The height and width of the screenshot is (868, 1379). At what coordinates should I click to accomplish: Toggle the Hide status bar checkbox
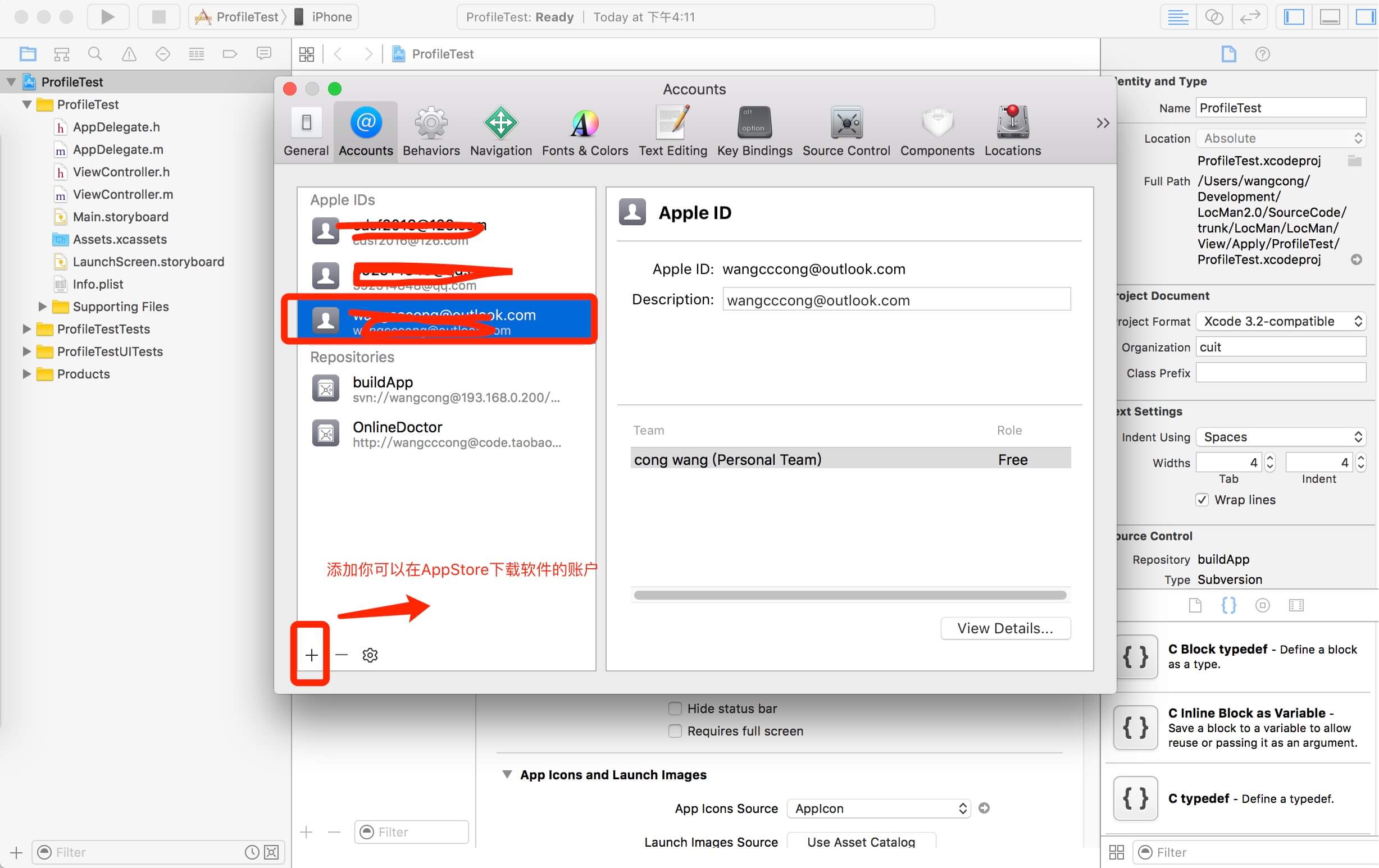pyautogui.click(x=676, y=708)
